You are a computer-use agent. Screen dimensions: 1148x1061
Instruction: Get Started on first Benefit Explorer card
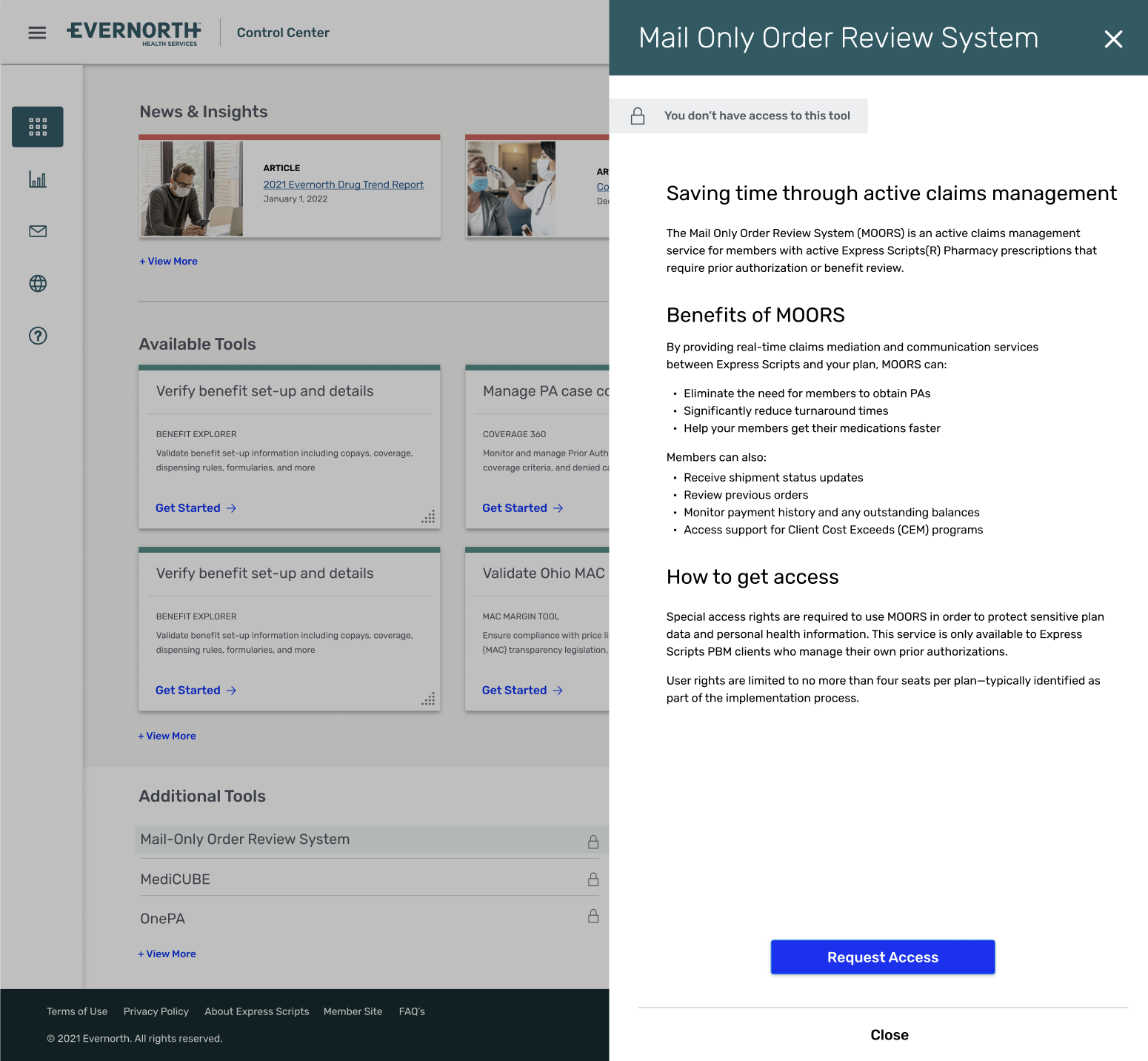click(196, 508)
